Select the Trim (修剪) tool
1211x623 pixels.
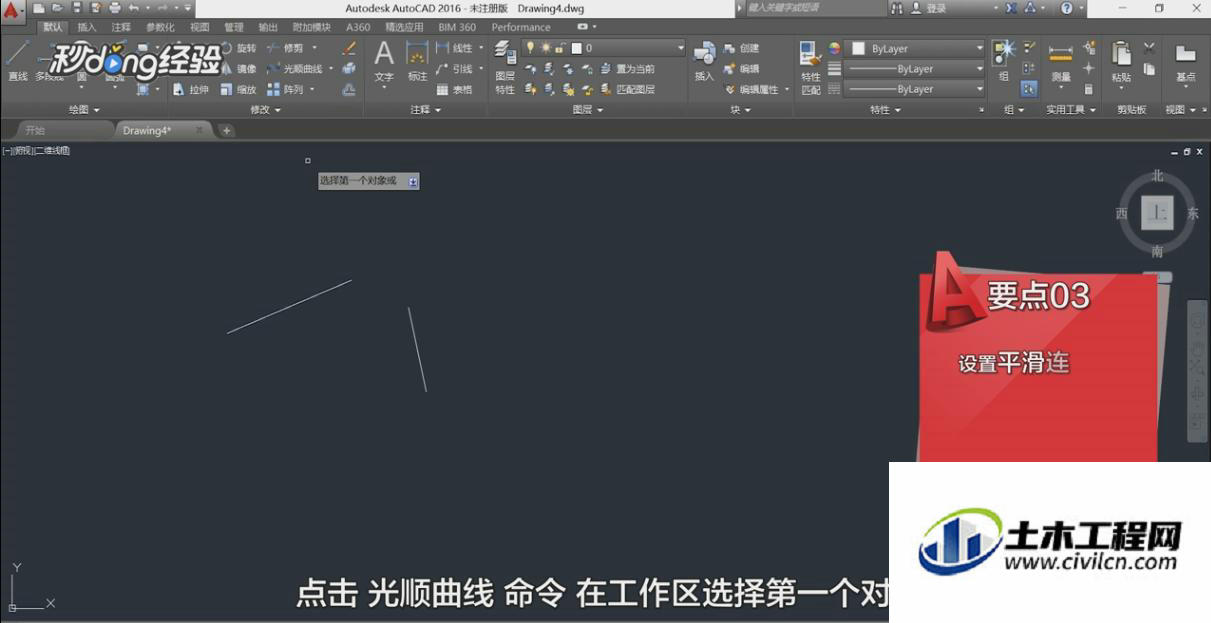pos(285,48)
